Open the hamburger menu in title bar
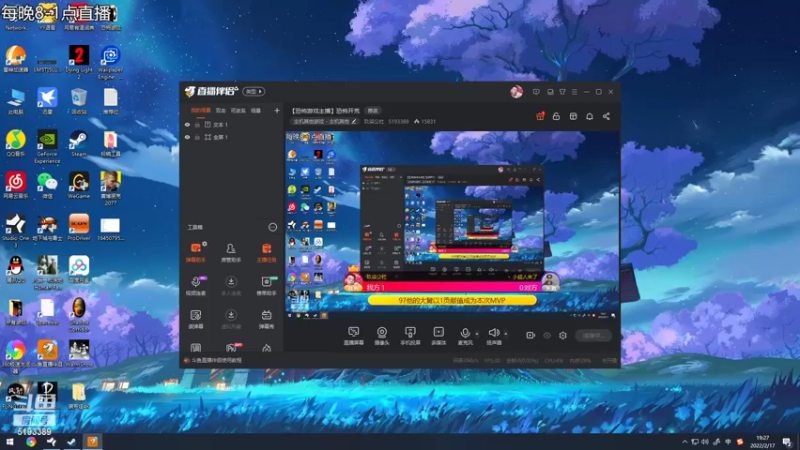Image resolution: width=800 pixels, height=450 pixels. click(x=574, y=92)
